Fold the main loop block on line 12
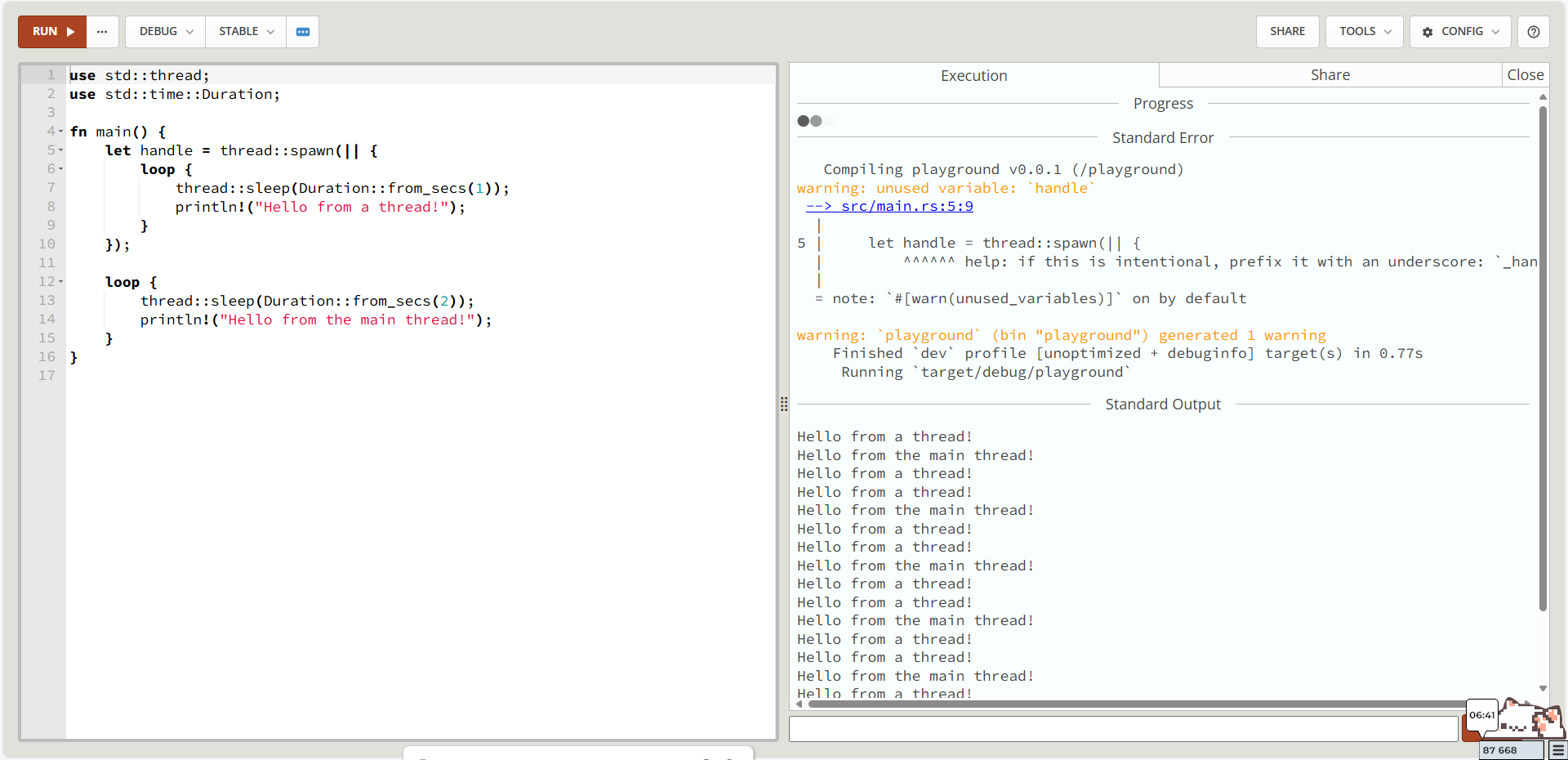The height and width of the screenshot is (760, 1568). pos(60,282)
